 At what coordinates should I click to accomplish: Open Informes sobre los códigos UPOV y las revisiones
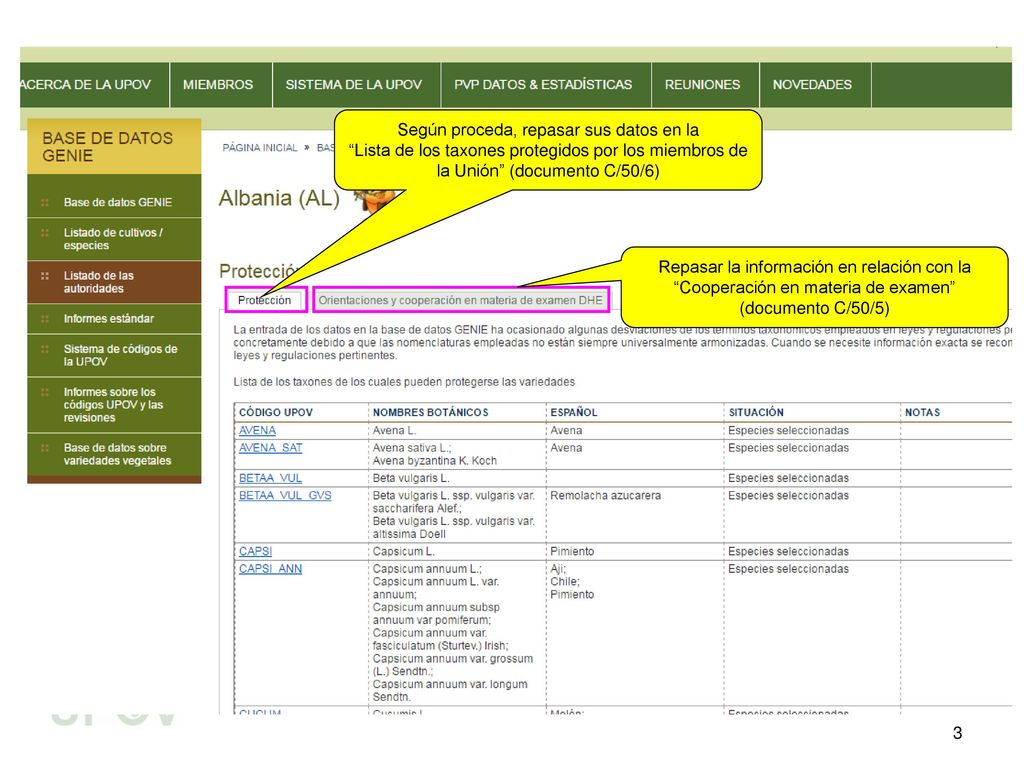point(113,405)
